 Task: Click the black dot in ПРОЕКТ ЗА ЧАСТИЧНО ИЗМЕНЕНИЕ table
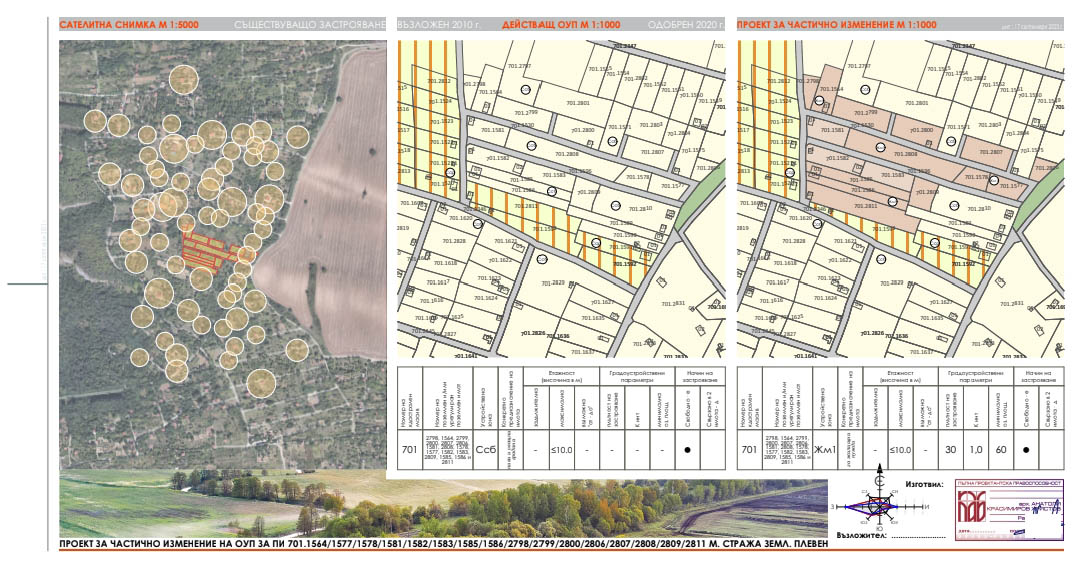click(x=1026, y=450)
